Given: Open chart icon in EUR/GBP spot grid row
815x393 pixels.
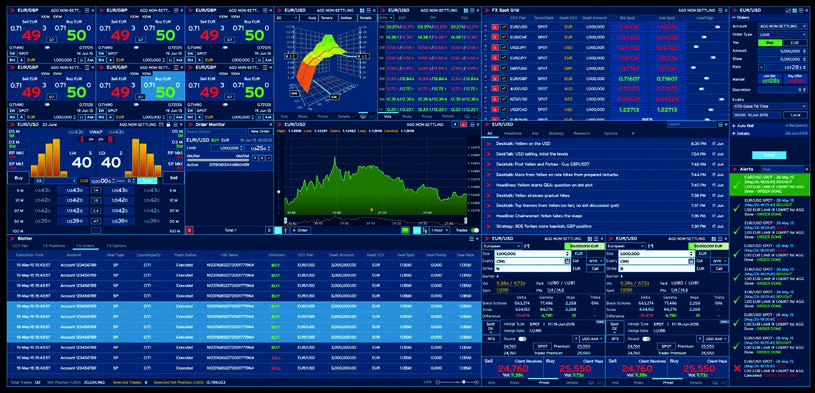Looking at the screenshot, I should pos(504,78).
